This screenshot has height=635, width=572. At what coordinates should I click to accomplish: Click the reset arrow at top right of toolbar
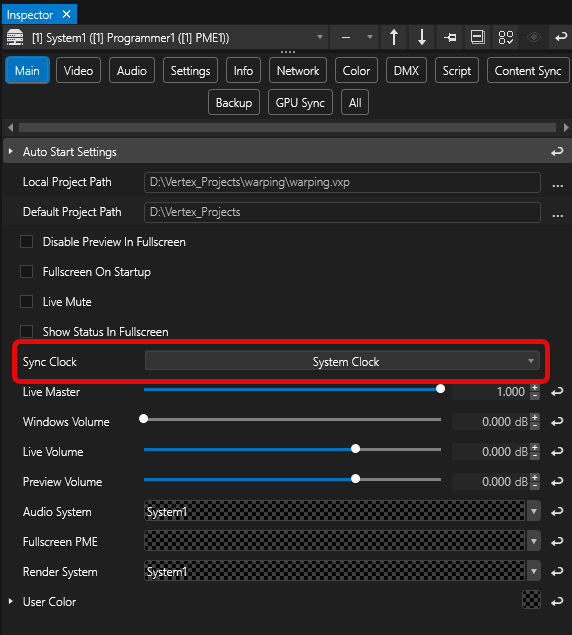tap(561, 38)
